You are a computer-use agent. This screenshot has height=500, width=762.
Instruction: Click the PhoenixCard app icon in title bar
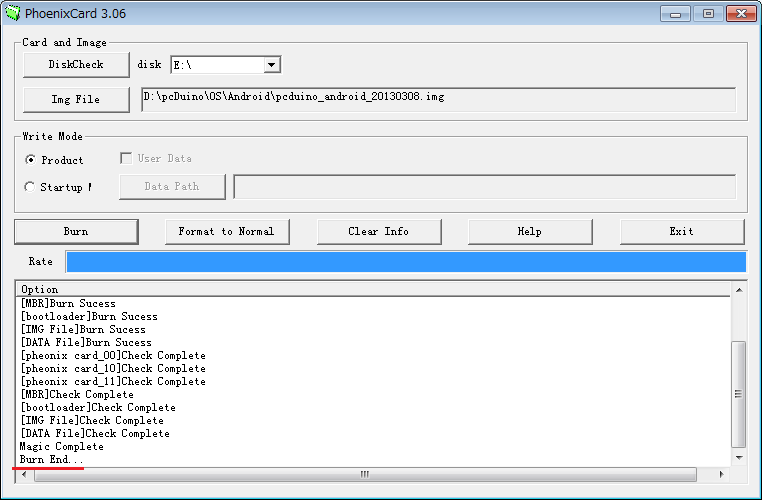pos(13,13)
